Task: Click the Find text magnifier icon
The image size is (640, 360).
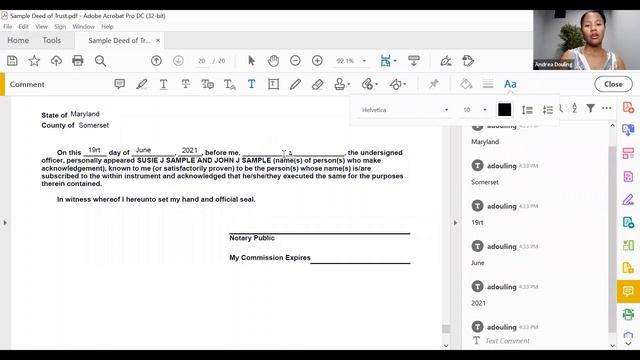Action: 100,61
